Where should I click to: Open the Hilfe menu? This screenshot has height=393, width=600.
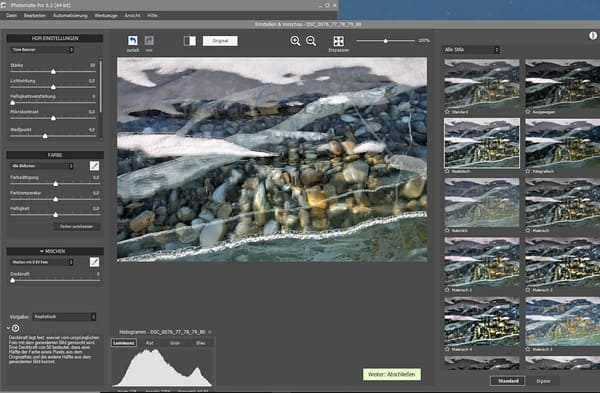coord(152,16)
